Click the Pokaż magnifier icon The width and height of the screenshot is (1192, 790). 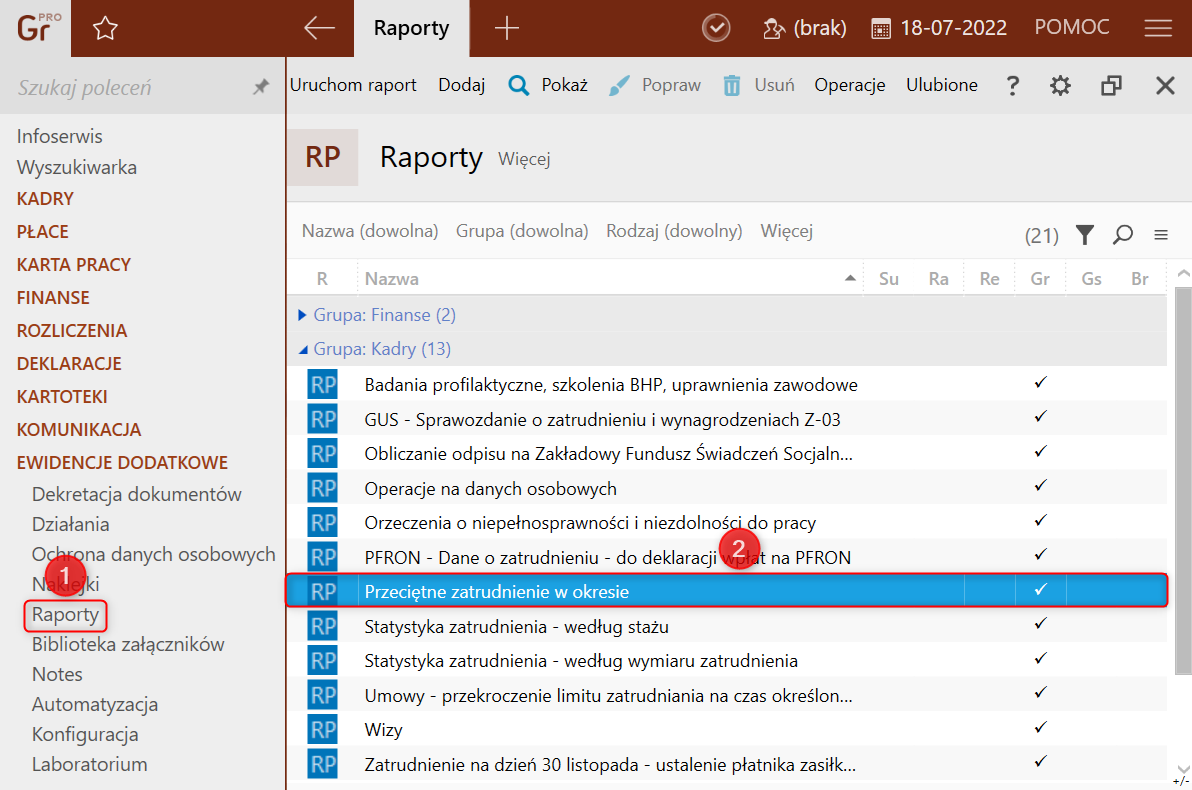(x=518, y=85)
